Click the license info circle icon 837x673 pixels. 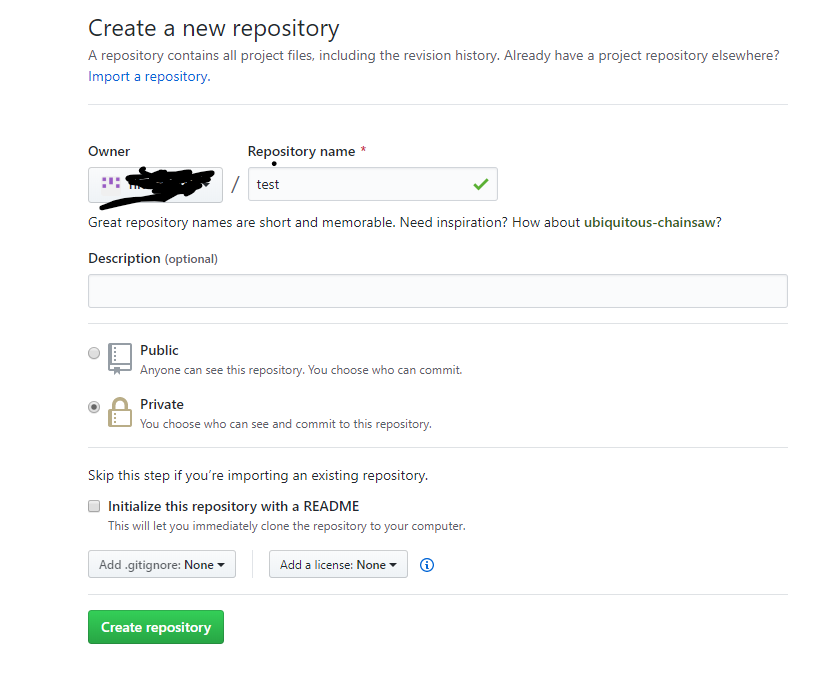pos(427,565)
